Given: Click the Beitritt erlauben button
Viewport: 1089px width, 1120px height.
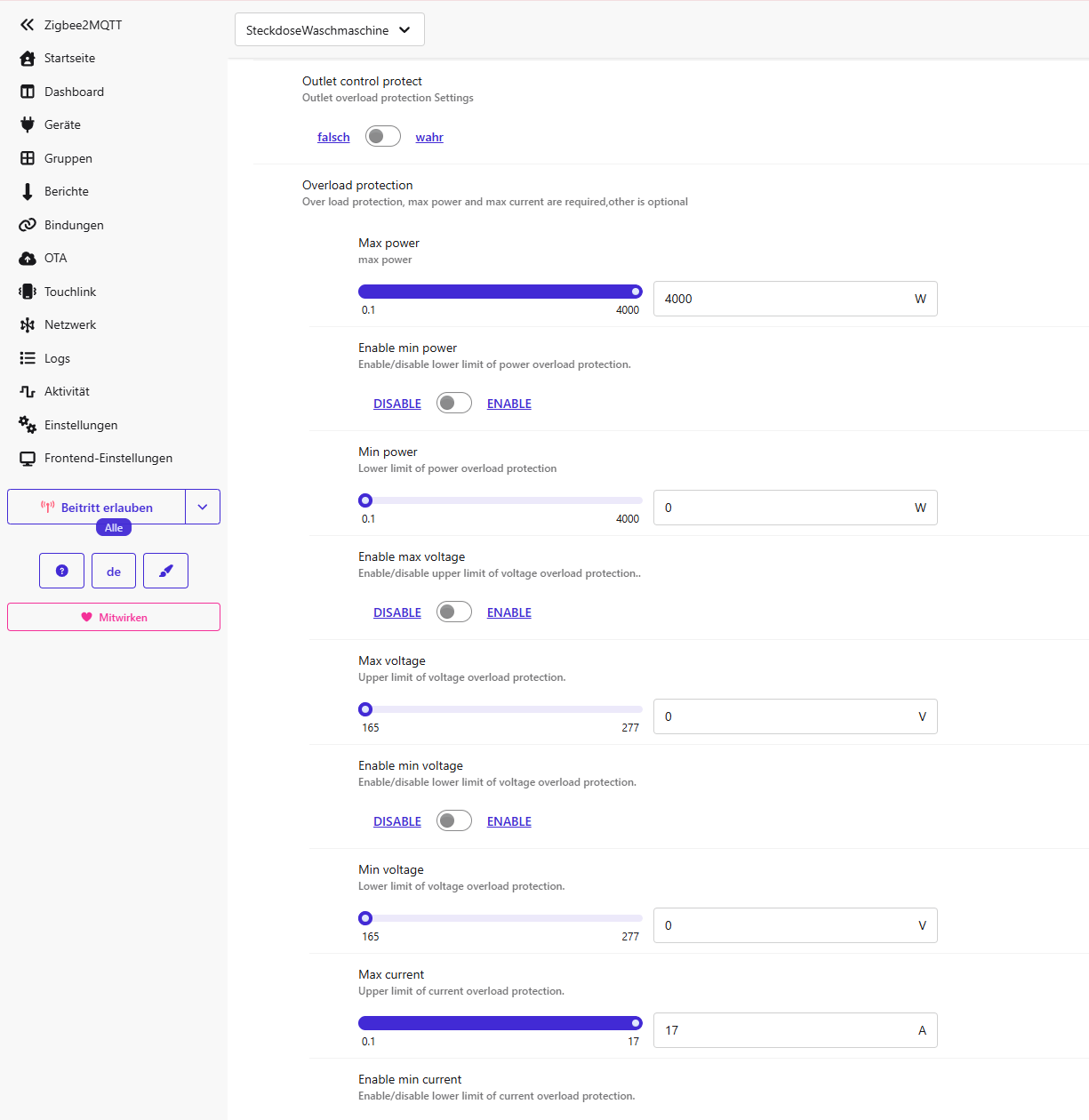Looking at the screenshot, I should [x=97, y=507].
